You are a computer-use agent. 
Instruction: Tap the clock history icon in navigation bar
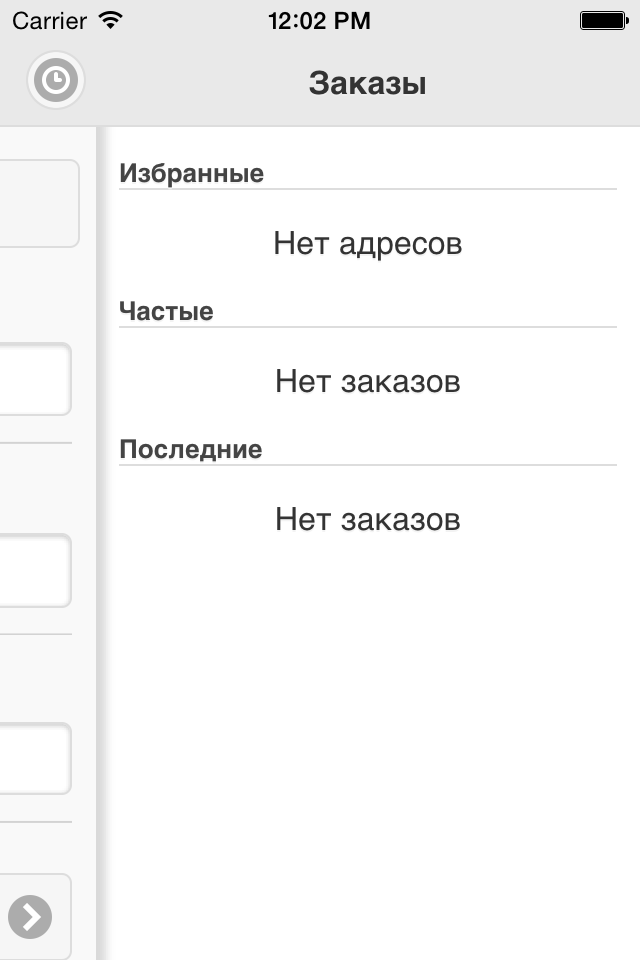click(x=56, y=80)
